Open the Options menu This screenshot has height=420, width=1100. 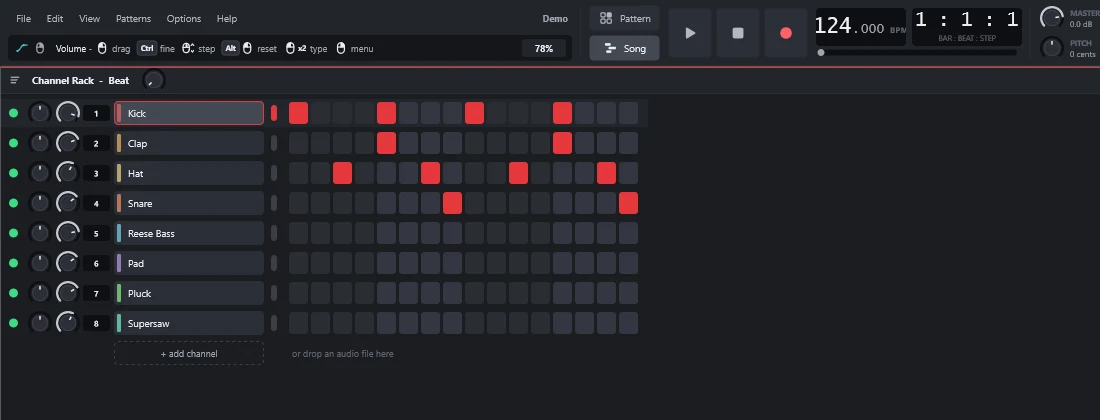(184, 19)
